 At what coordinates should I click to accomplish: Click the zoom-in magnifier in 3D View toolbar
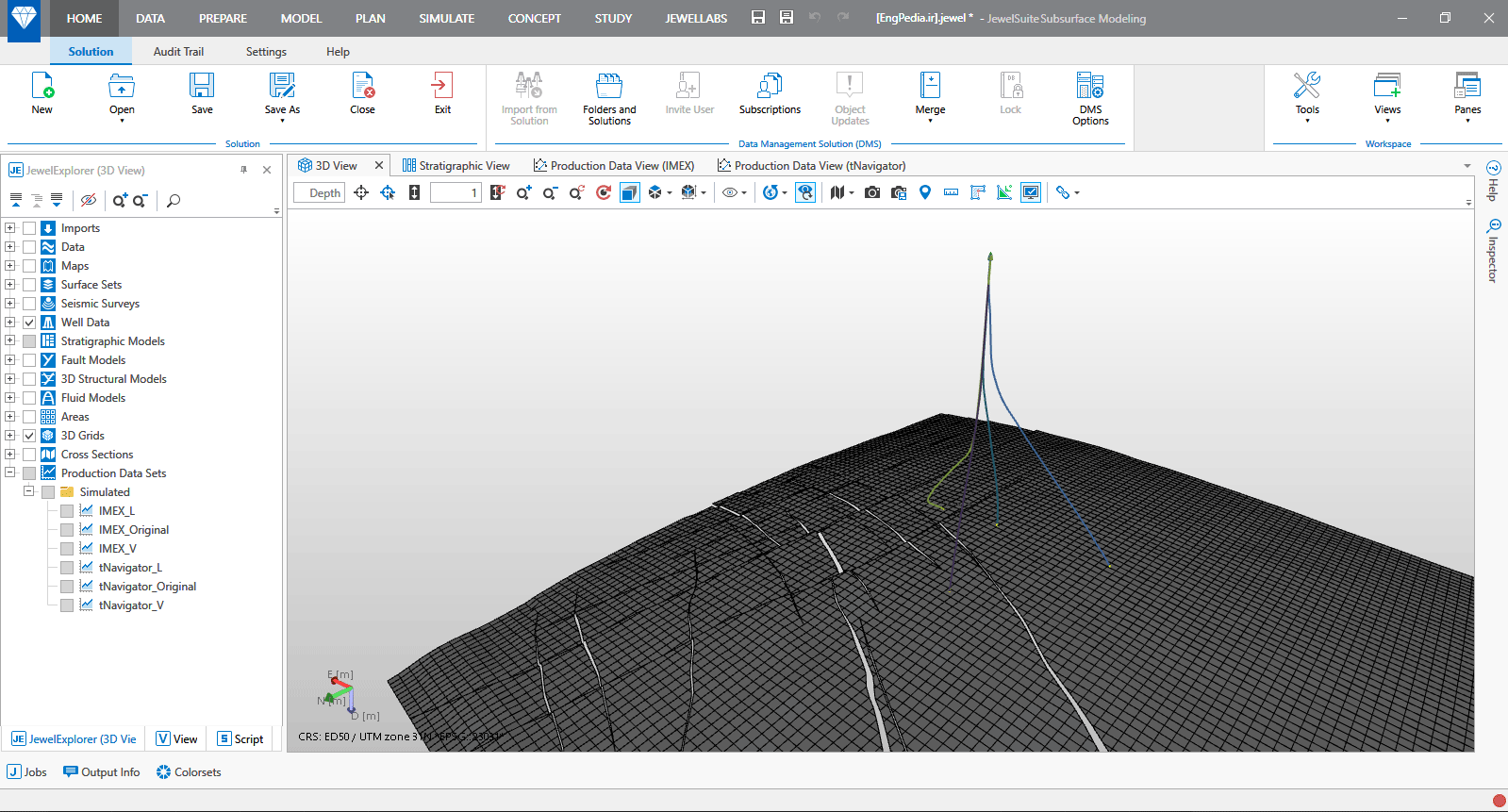pyautogui.click(x=523, y=192)
